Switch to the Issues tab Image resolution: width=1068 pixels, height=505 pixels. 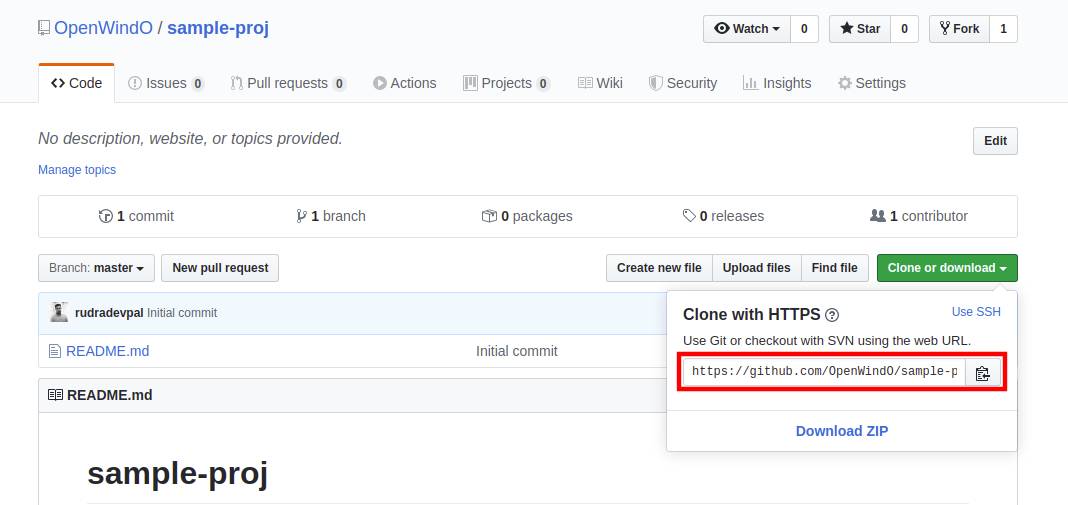coord(166,83)
